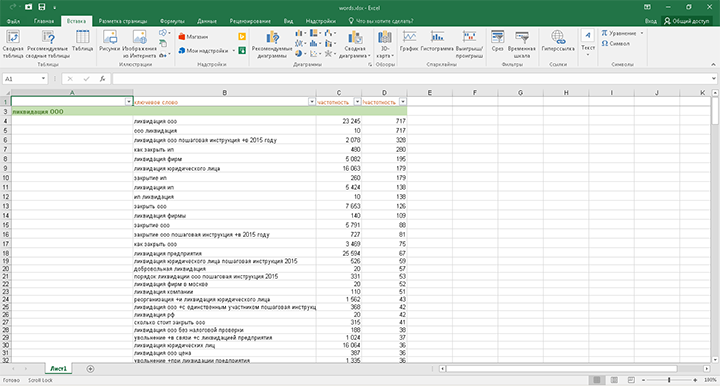Zoom in with the plus button
720x386 pixels.
[695, 380]
